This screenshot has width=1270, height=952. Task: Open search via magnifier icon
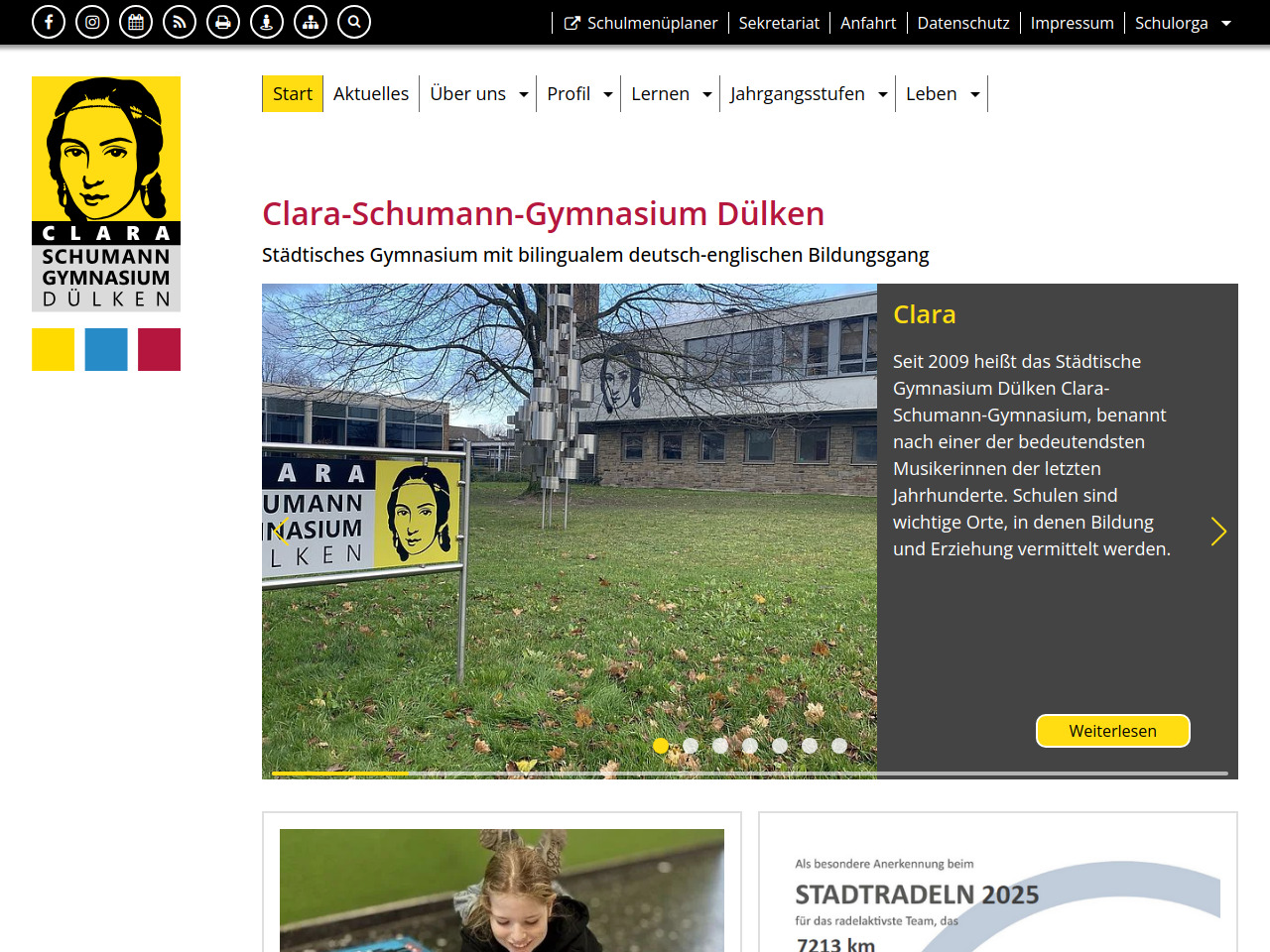pyautogui.click(x=354, y=22)
